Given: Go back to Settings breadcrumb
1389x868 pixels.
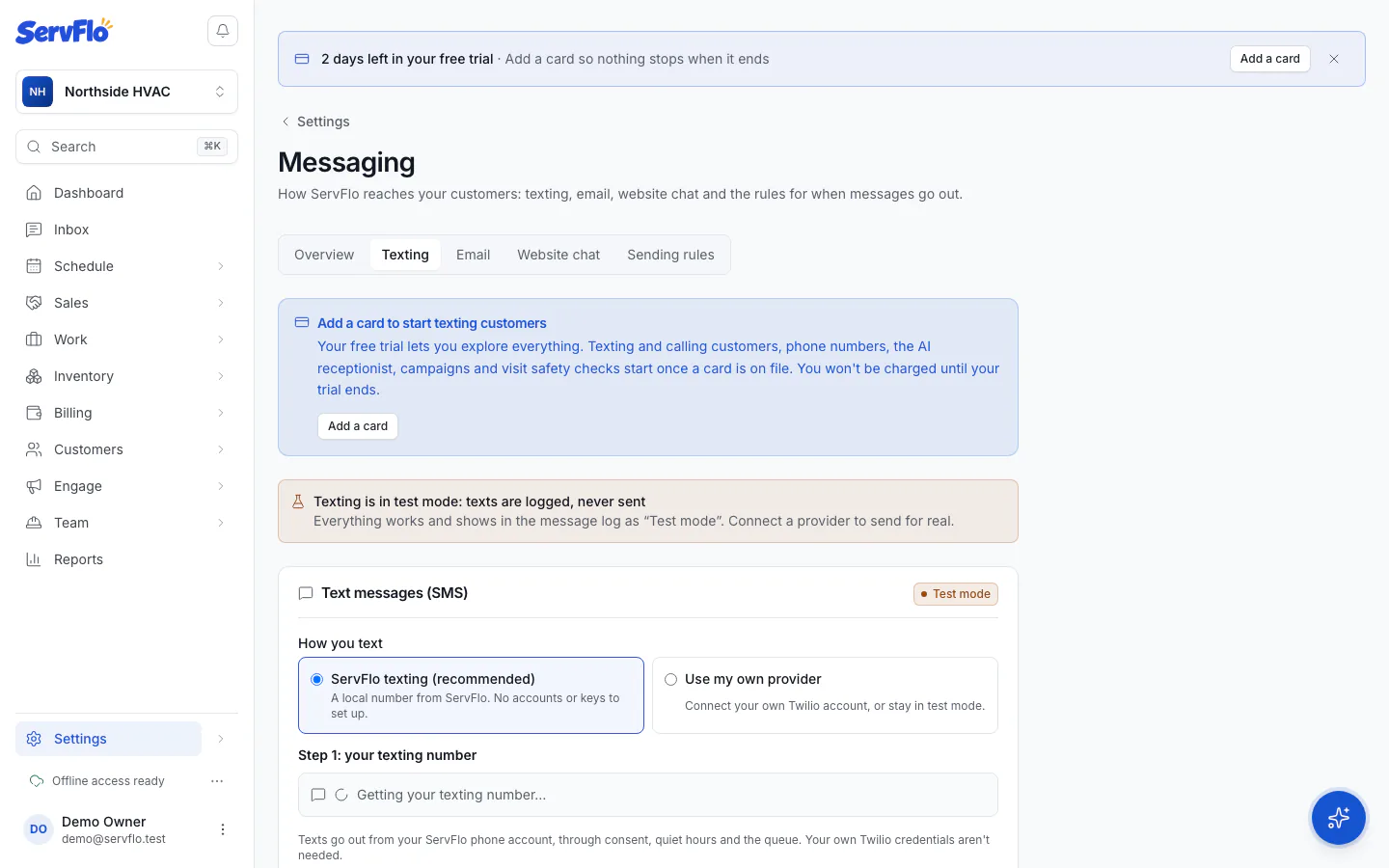Looking at the screenshot, I should click(x=315, y=122).
